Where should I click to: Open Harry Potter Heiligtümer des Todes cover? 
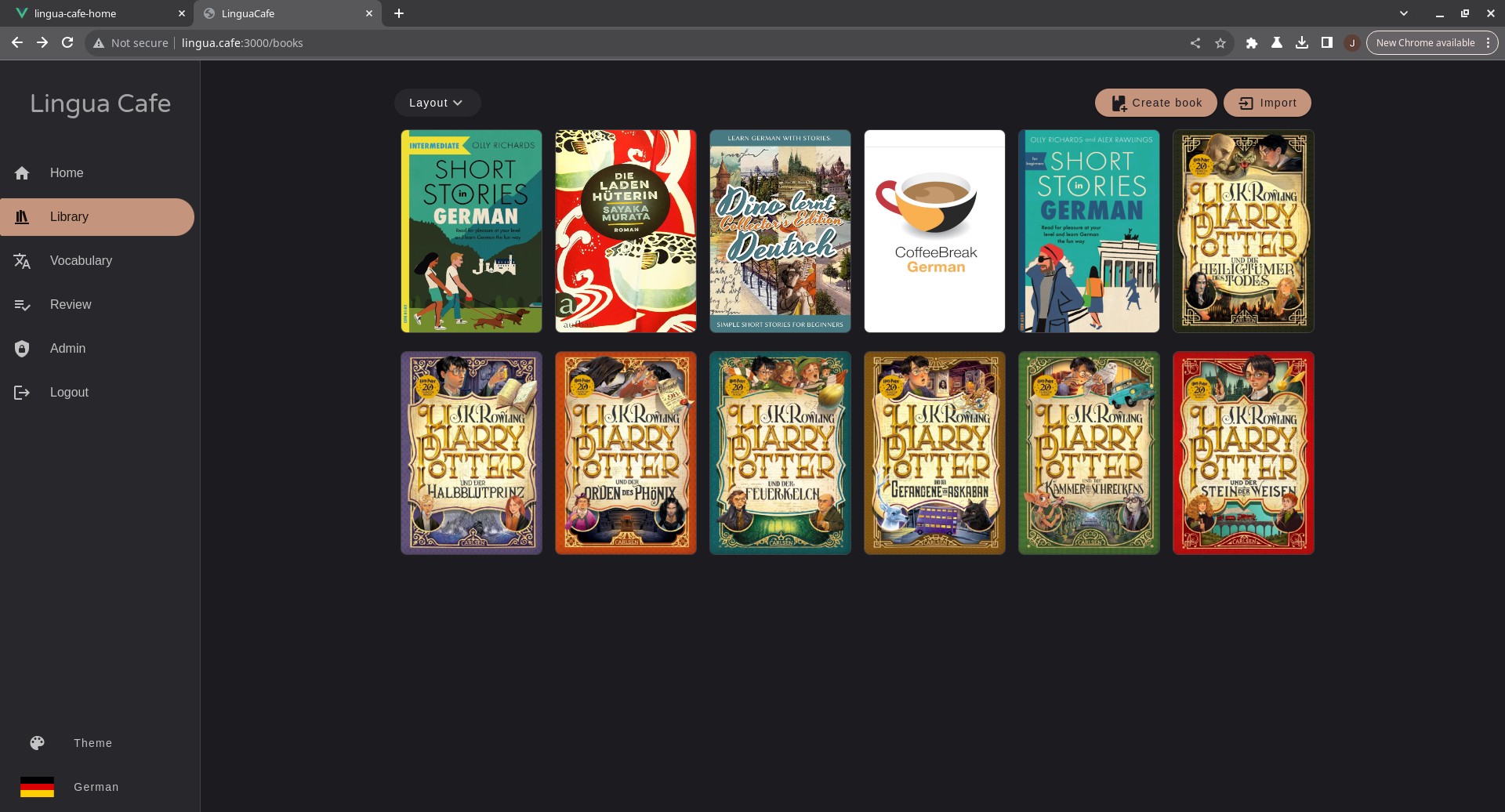(x=1243, y=231)
